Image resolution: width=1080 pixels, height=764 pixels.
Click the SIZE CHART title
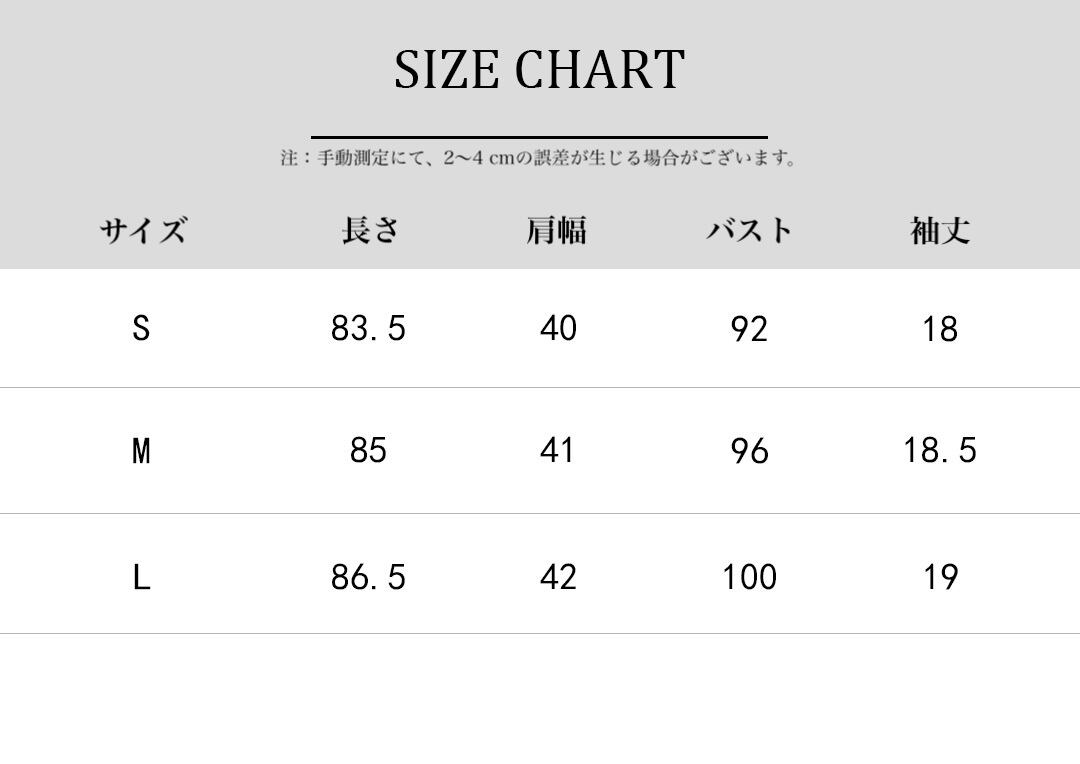(539, 70)
